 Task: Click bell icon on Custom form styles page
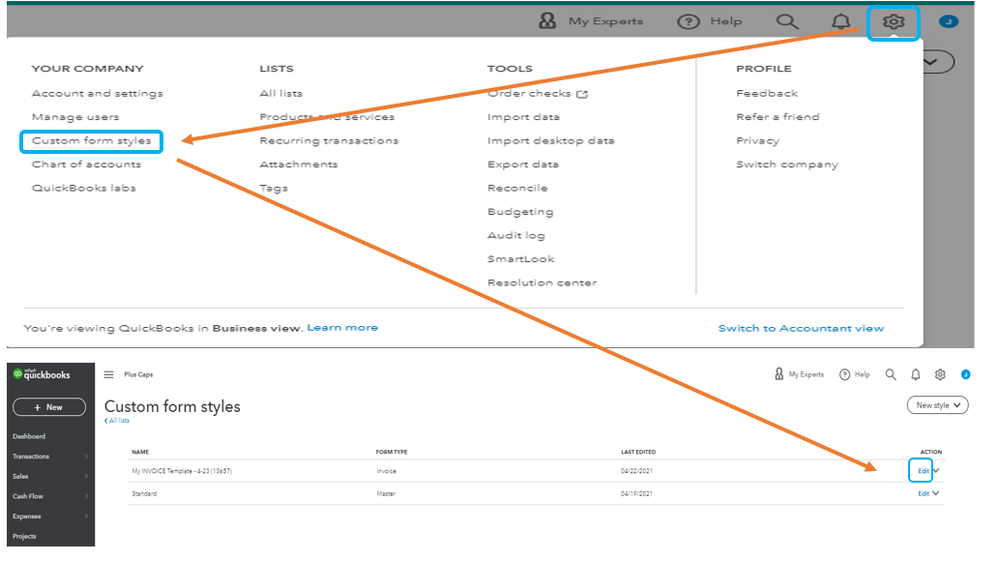[915, 375]
